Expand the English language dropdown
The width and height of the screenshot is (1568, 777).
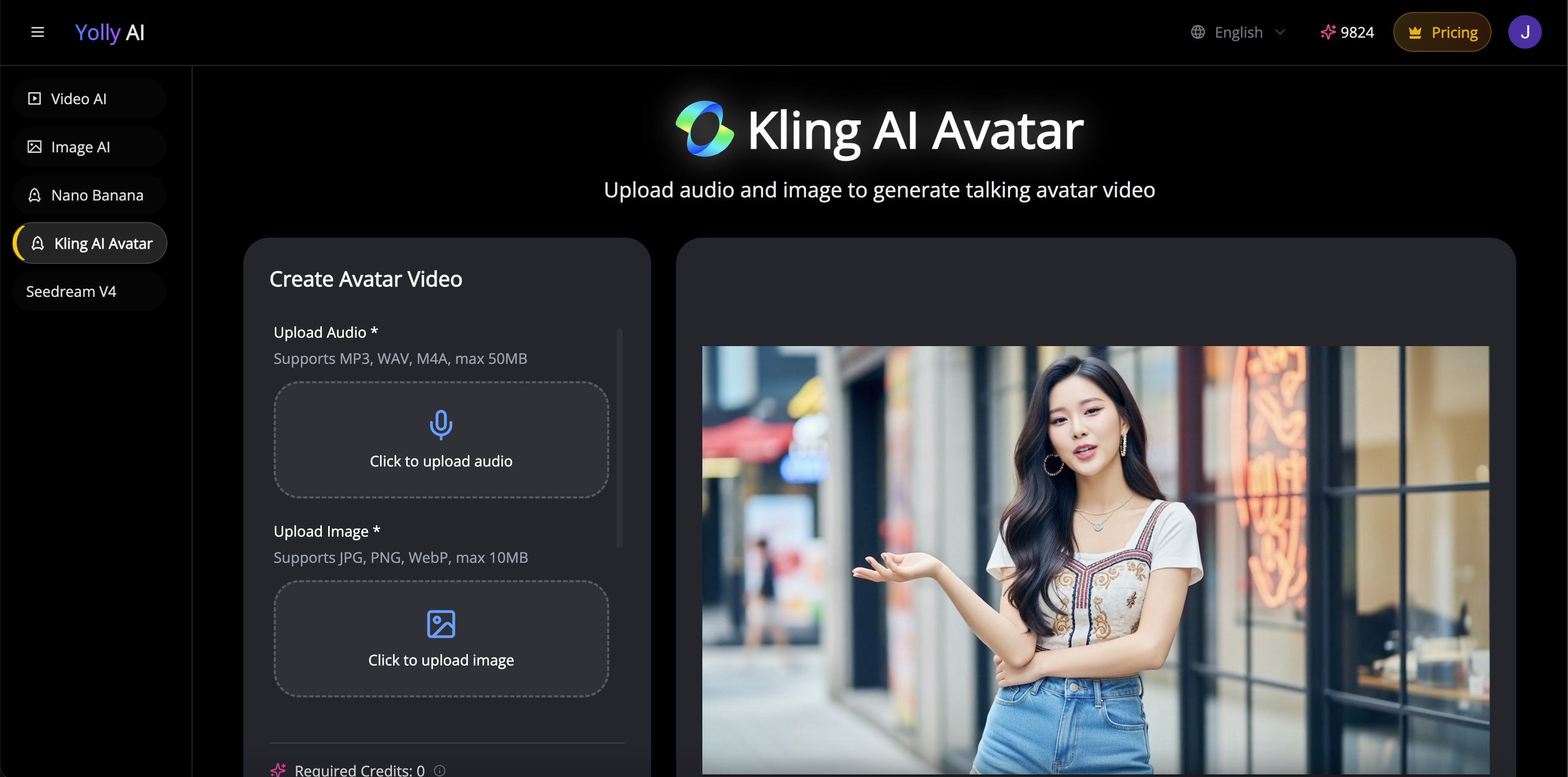tap(1238, 32)
